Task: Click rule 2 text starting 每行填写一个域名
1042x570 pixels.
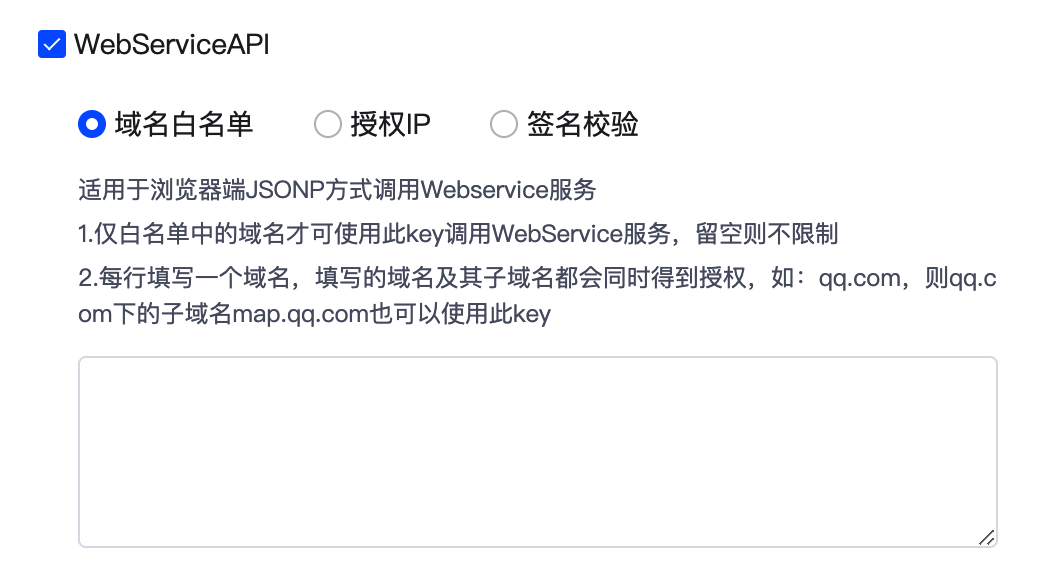Action: coord(538,296)
